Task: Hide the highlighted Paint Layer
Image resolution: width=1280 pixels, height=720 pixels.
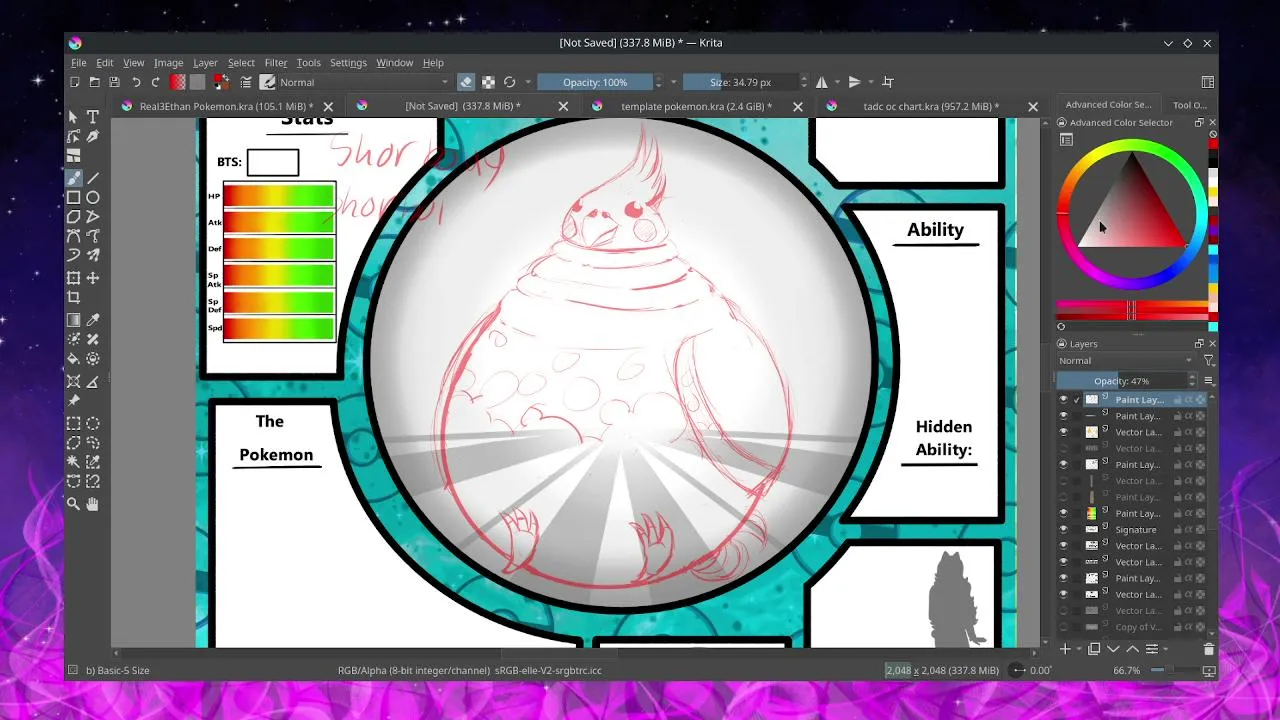Action: click(1063, 400)
